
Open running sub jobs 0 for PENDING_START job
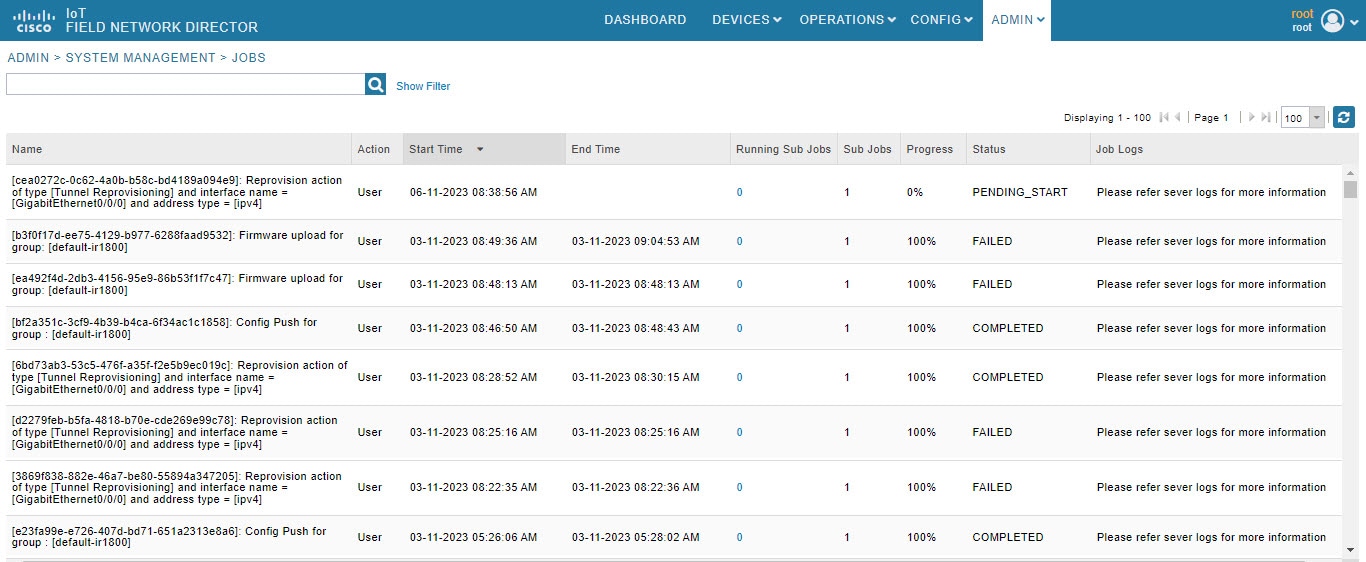click(x=740, y=192)
